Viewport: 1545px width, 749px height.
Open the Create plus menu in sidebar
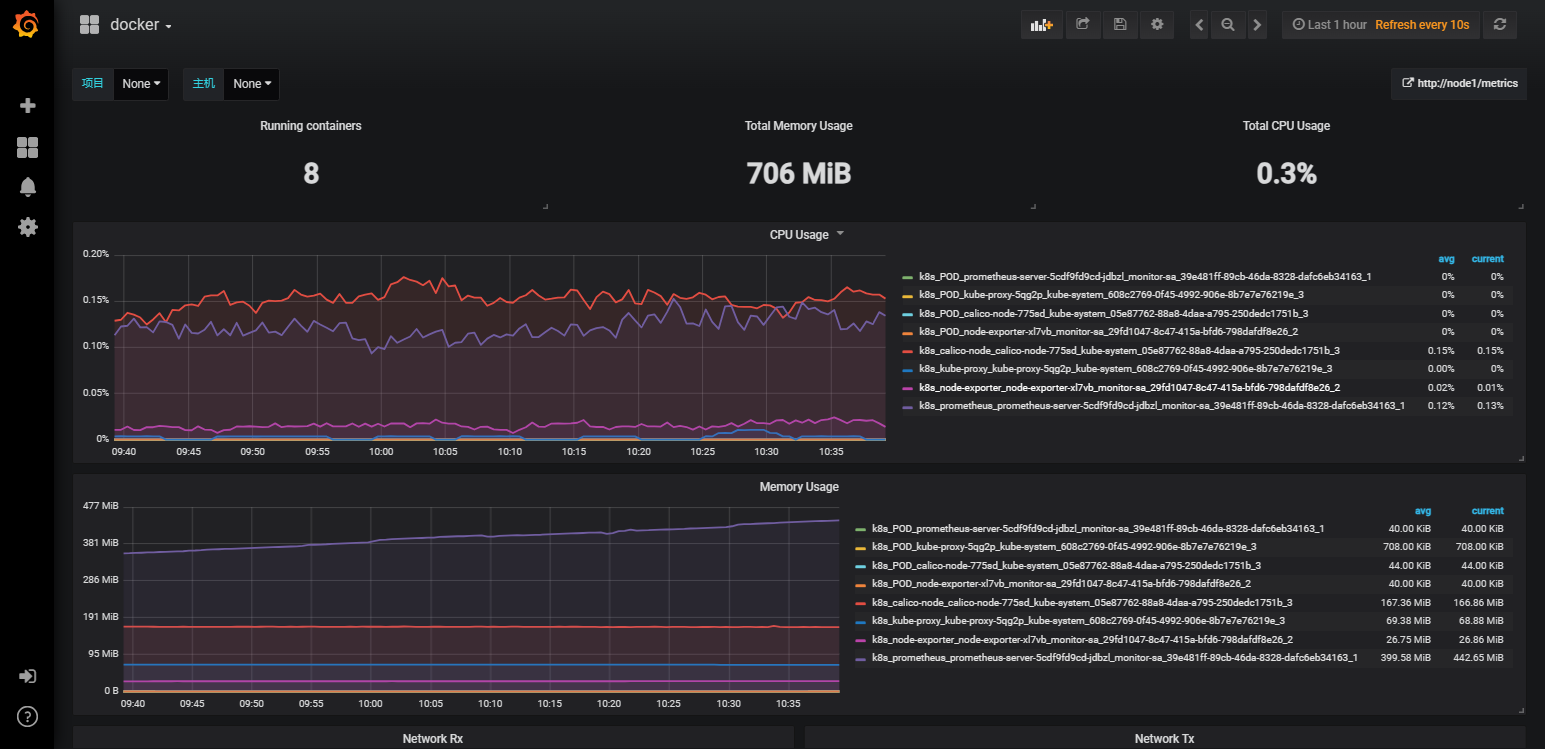(28, 106)
